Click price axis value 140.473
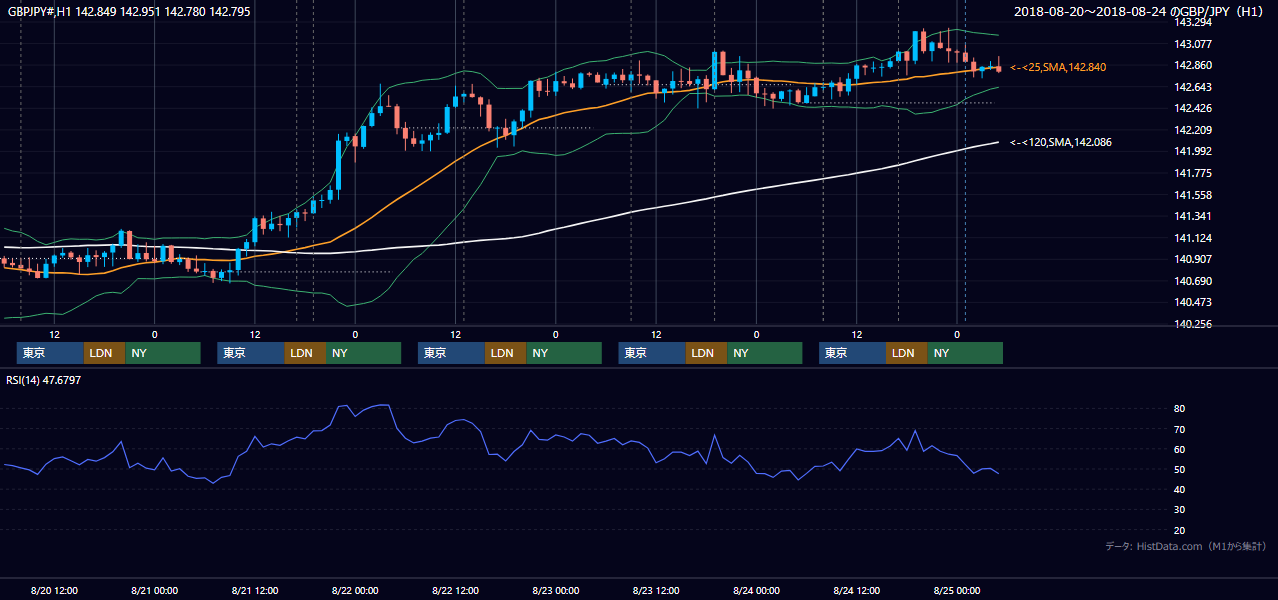1278x600 pixels. pos(1193,302)
